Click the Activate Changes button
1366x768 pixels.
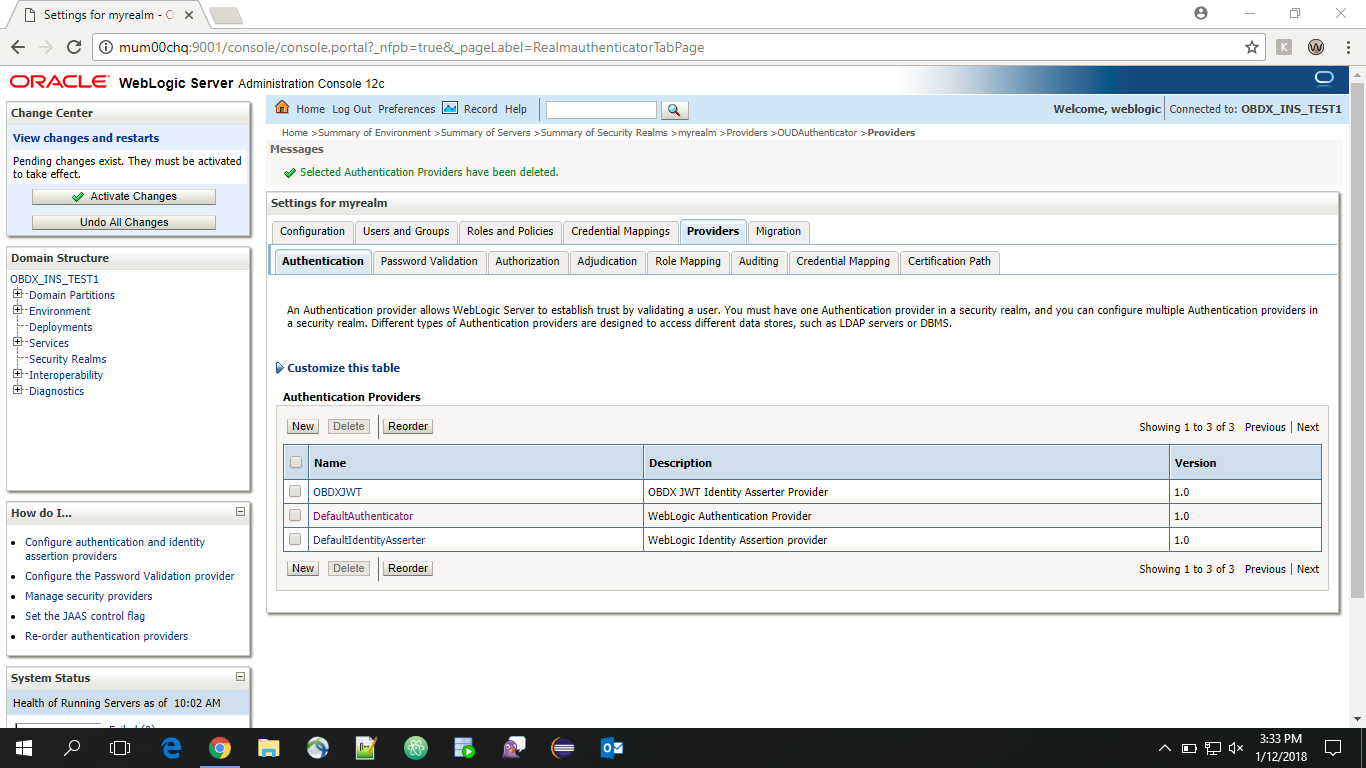(124, 197)
